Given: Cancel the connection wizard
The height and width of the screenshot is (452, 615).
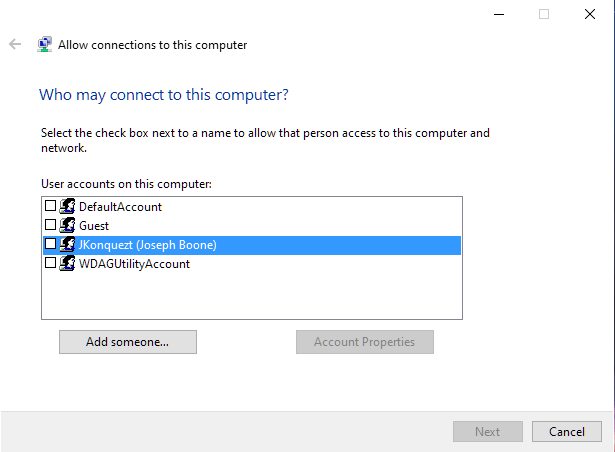Looking at the screenshot, I should click(x=566, y=431).
